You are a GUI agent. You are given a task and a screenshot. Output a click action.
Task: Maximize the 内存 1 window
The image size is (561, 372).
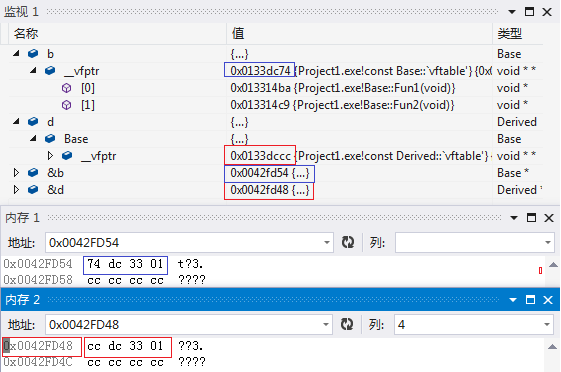point(531,217)
